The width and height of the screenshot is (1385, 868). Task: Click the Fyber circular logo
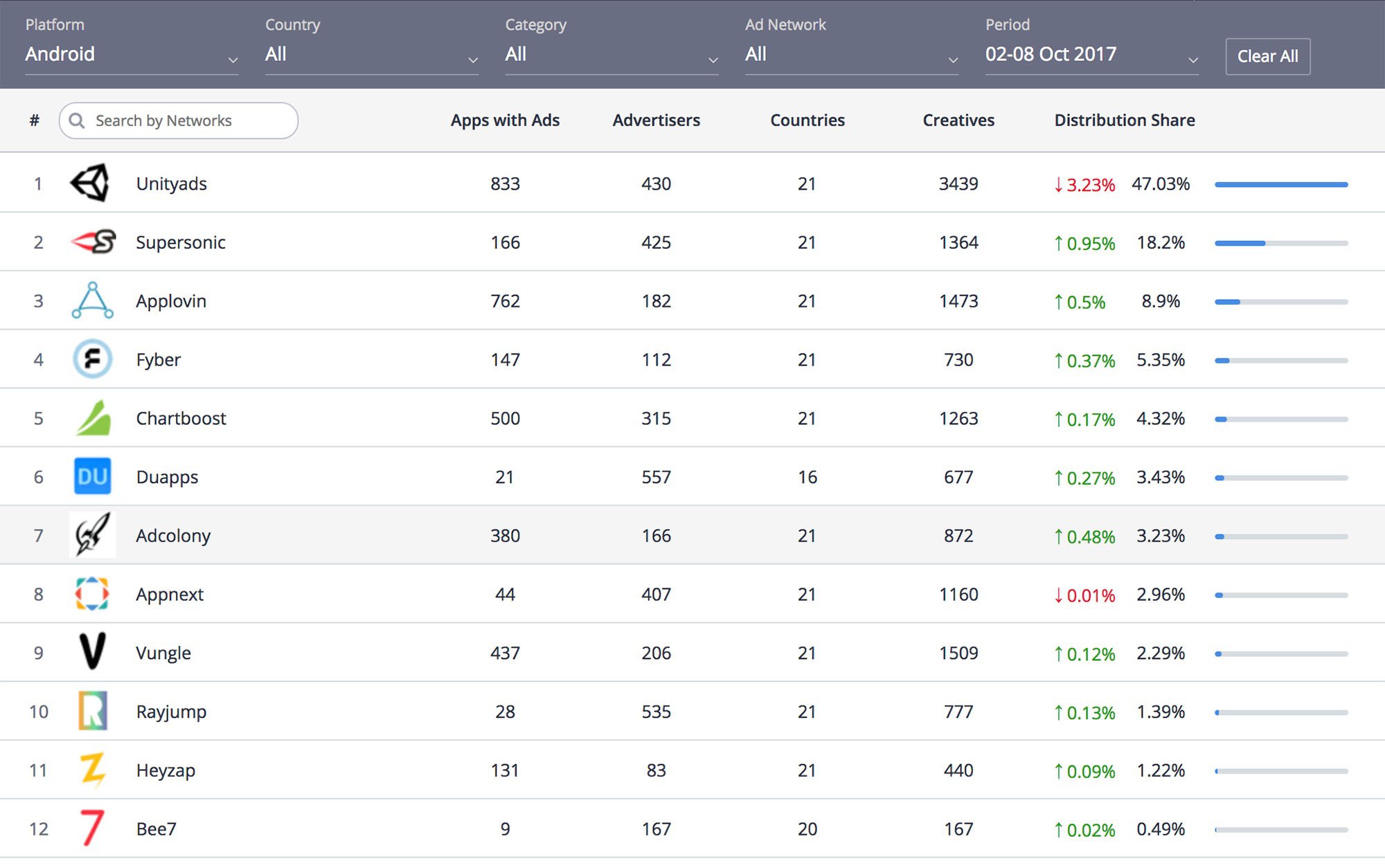coord(93,359)
